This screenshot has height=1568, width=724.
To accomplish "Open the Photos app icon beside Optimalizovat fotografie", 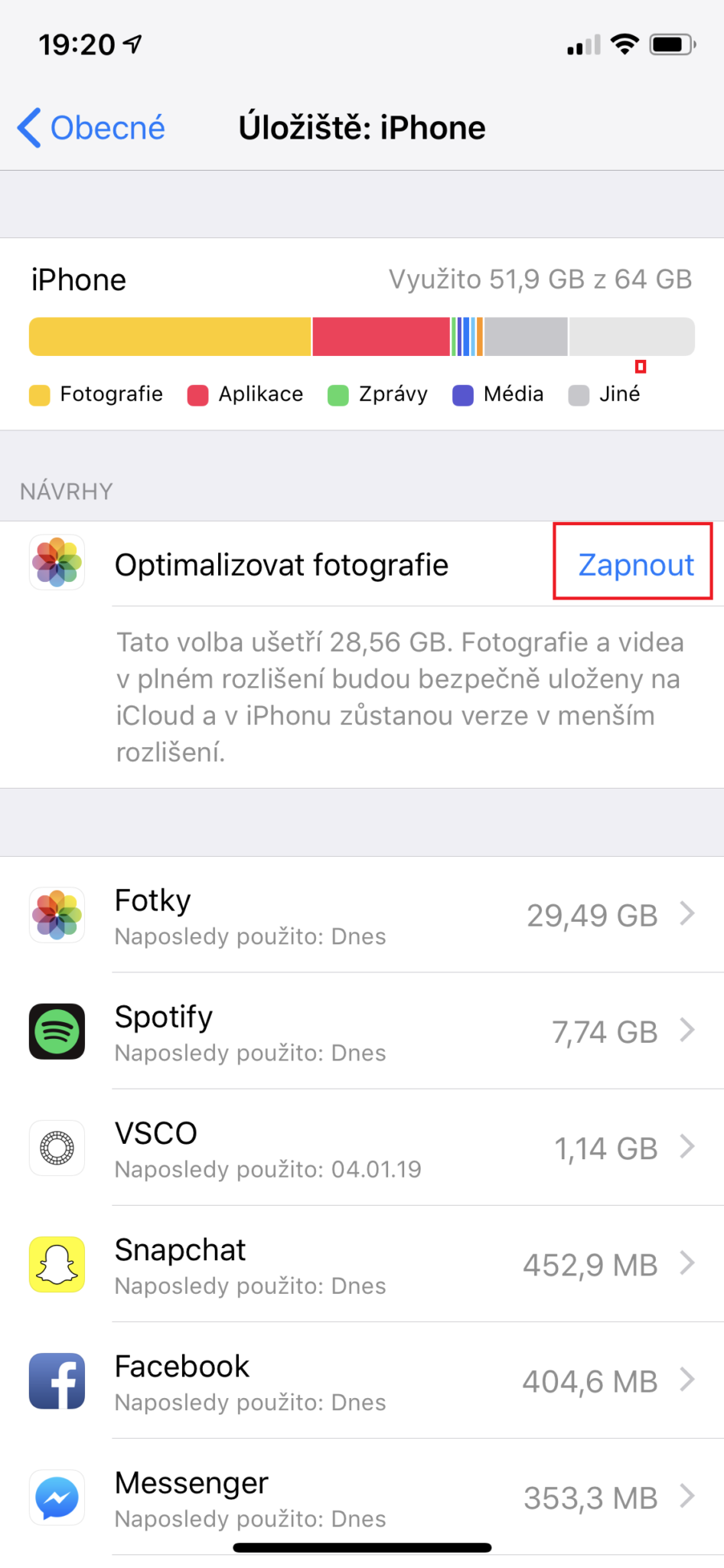I will tap(57, 563).
